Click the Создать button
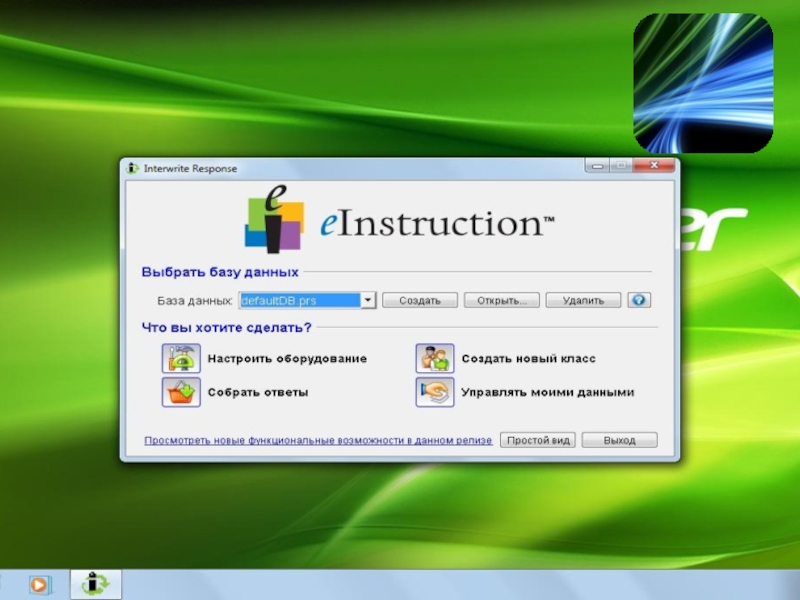The image size is (800, 600). 420,300
